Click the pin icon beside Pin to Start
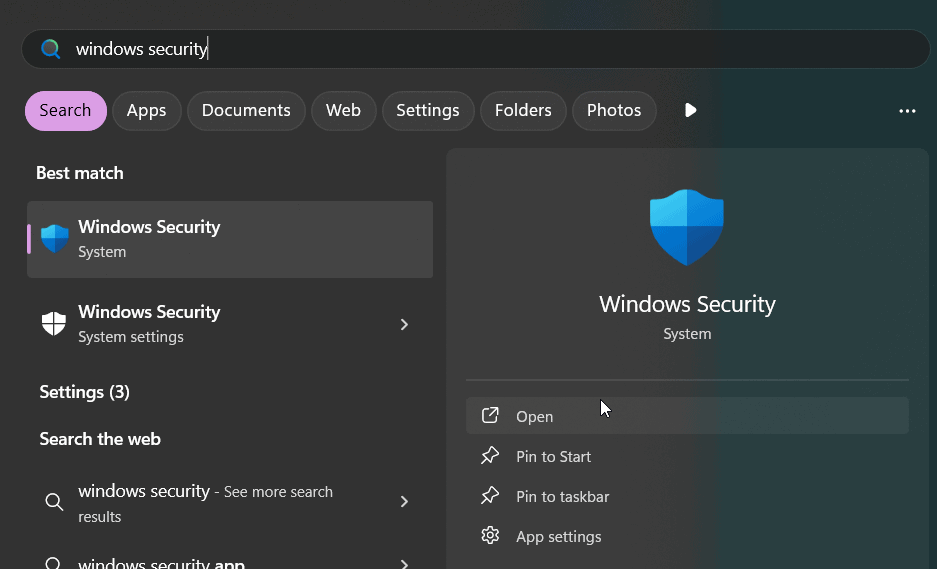The height and width of the screenshot is (569, 937). [490, 455]
